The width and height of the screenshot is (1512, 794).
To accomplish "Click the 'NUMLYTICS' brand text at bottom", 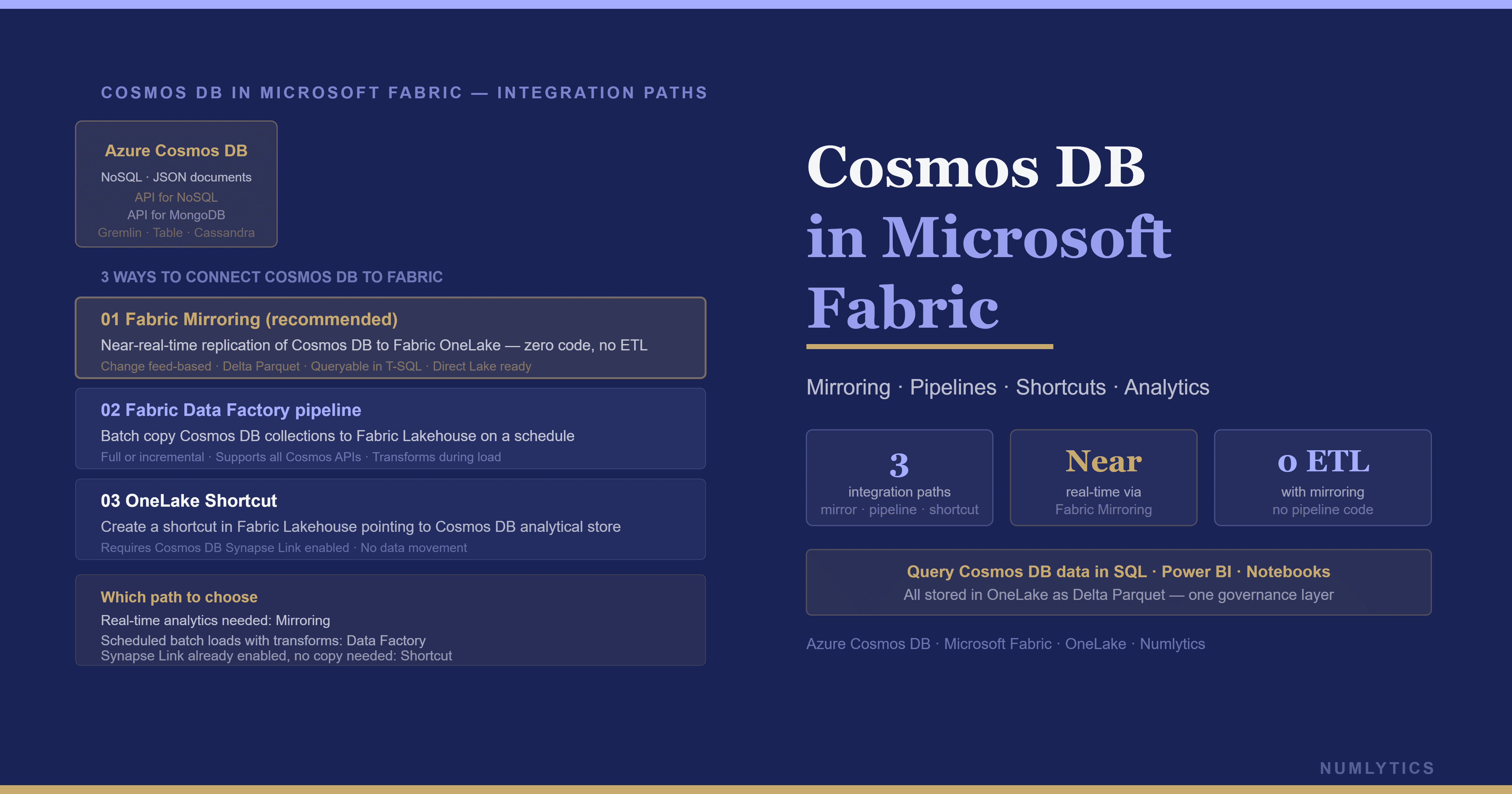I will [1377, 768].
